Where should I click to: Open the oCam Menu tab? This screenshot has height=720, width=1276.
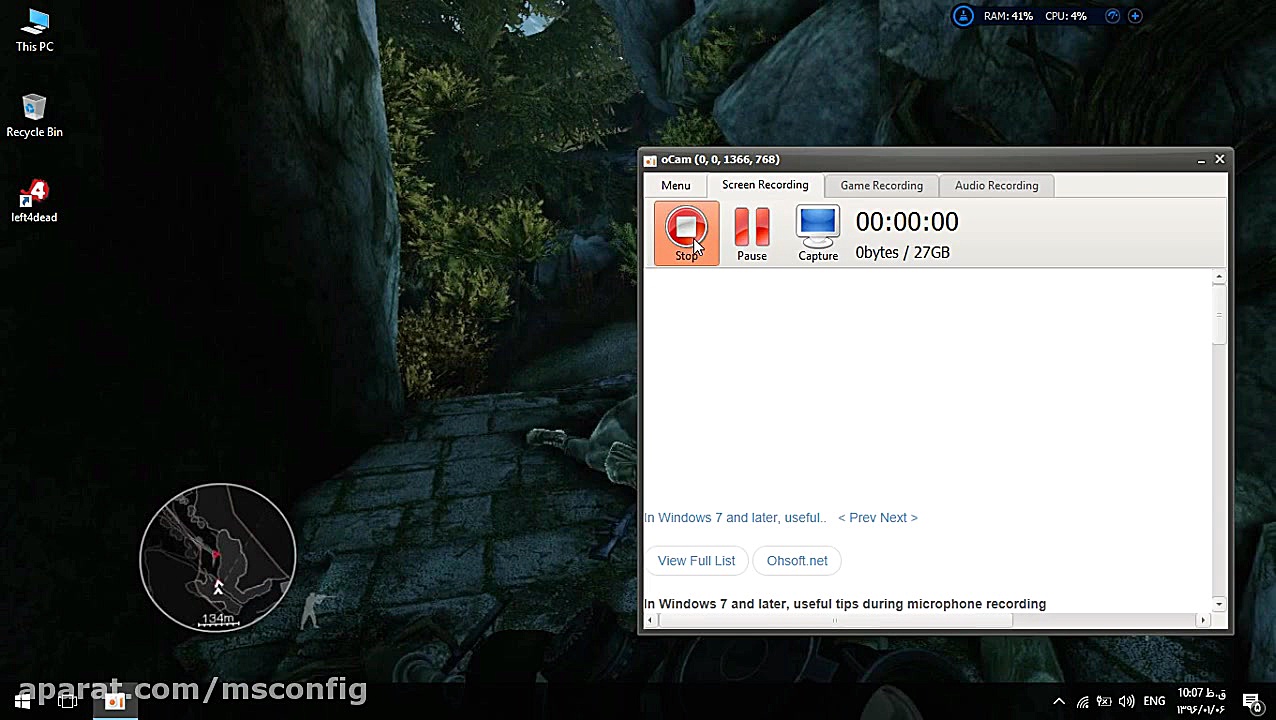pyautogui.click(x=676, y=186)
